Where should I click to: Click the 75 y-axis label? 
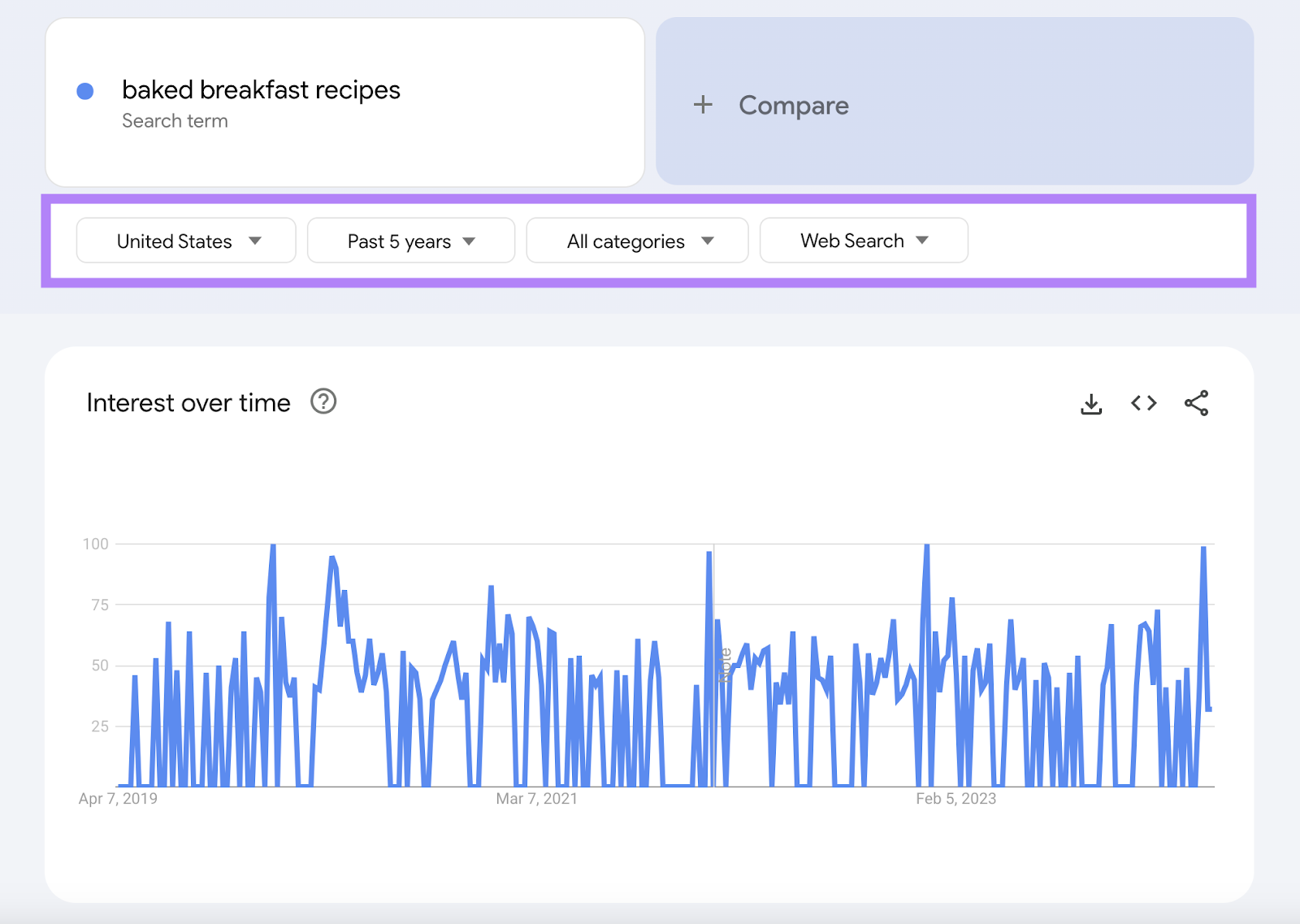[100, 605]
